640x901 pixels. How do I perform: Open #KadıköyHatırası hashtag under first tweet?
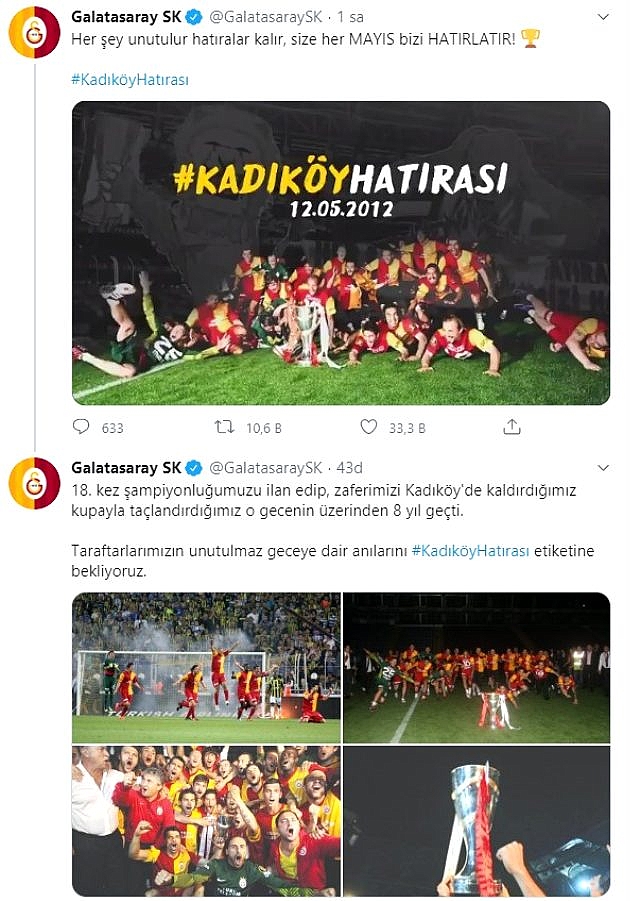click(130, 79)
